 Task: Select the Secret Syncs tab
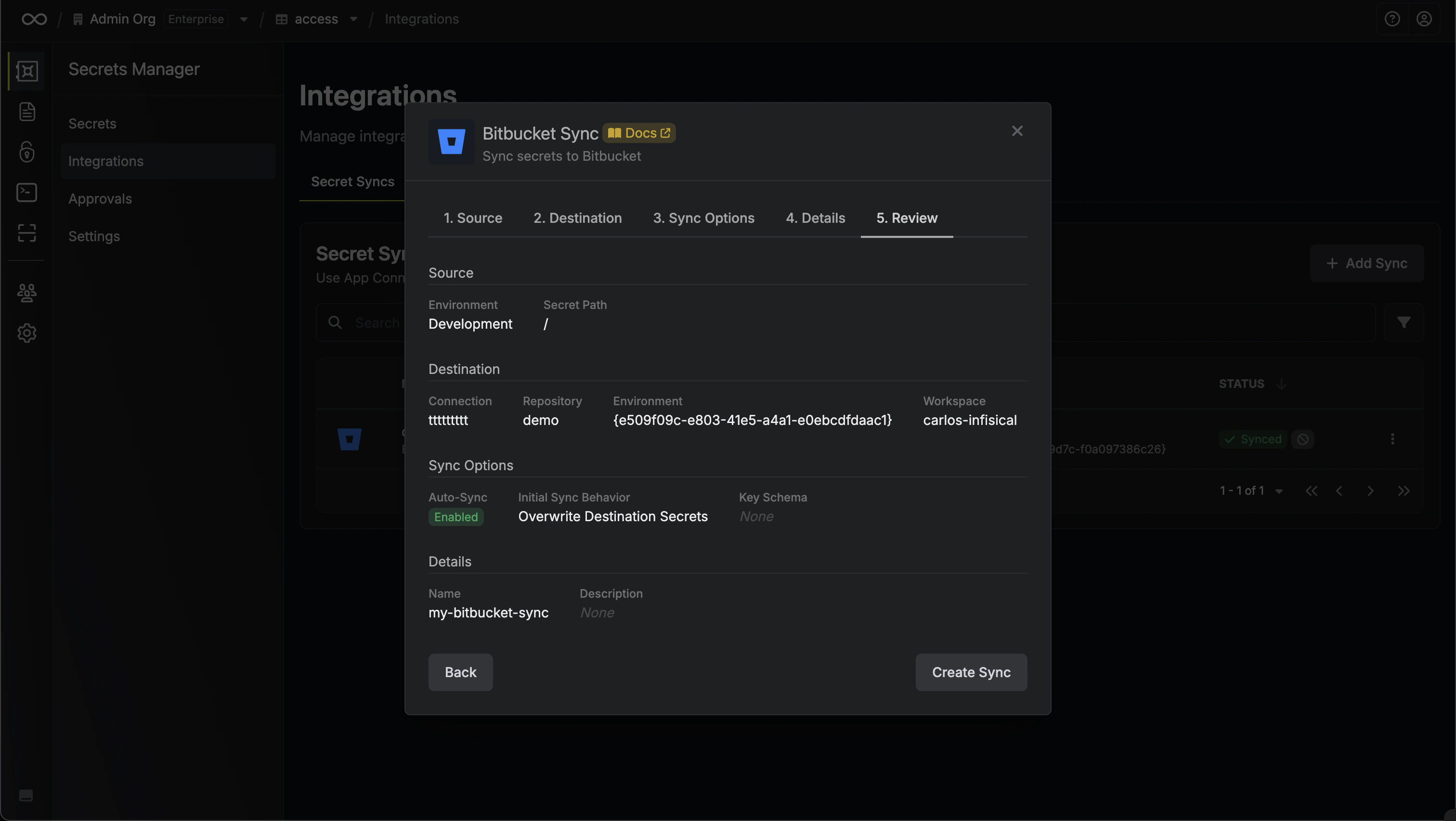[x=352, y=182]
